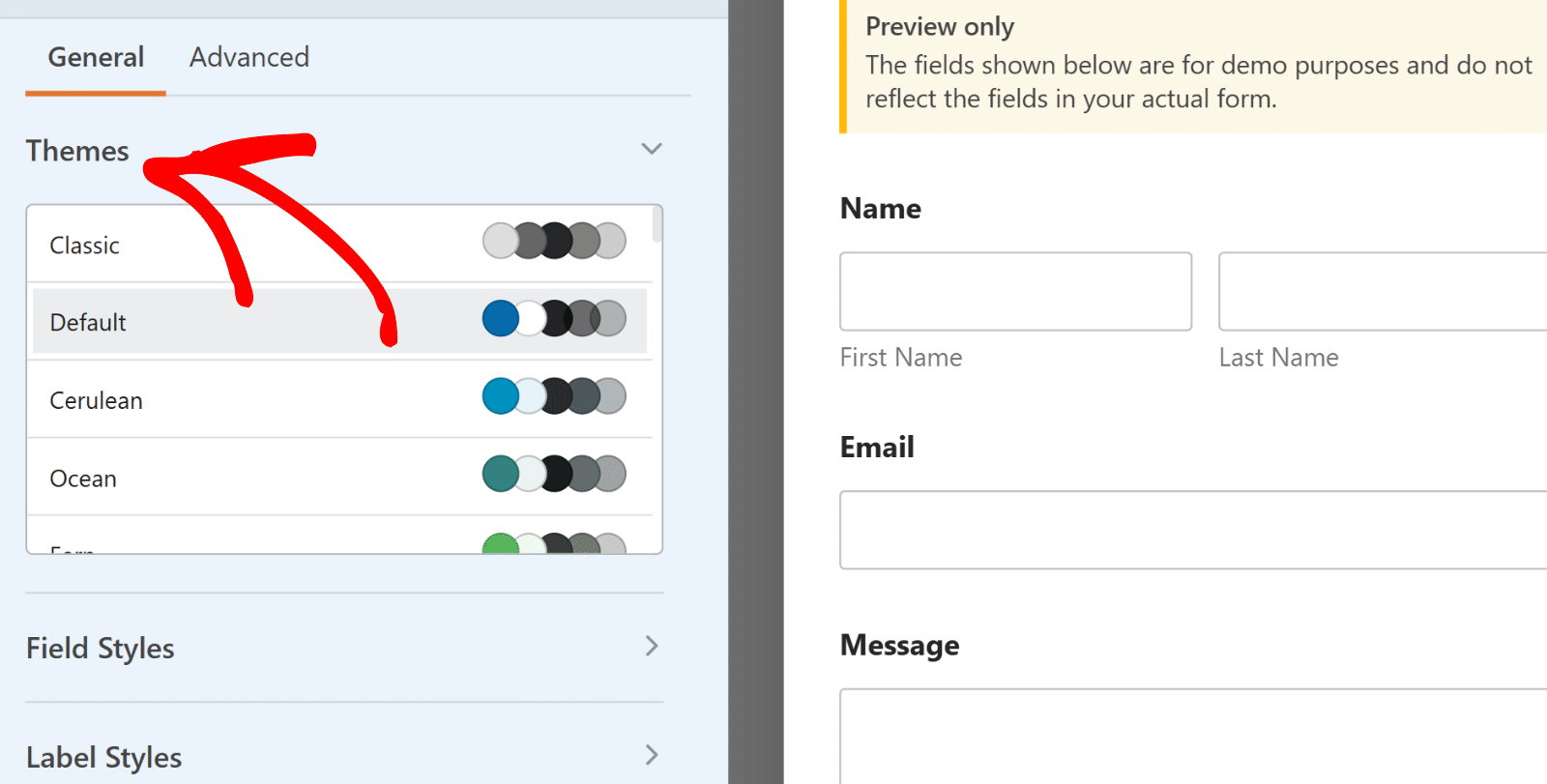This screenshot has width=1547, height=784.
Task: Select the Ocean theme
Action: pyautogui.click(x=193, y=477)
